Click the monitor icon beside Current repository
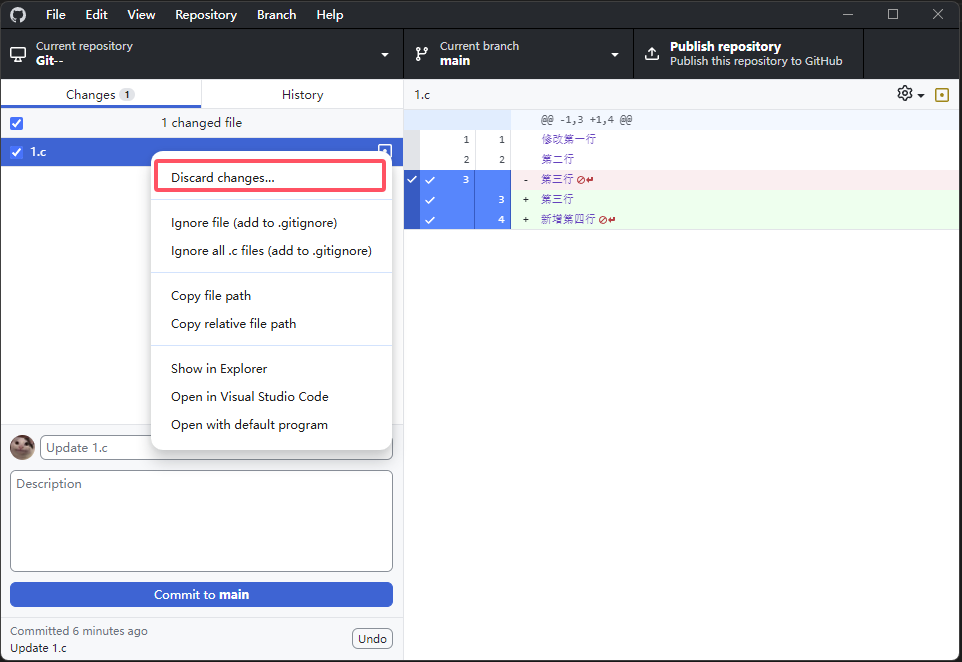This screenshot has height=662, width=962. [x=18, y=54]
